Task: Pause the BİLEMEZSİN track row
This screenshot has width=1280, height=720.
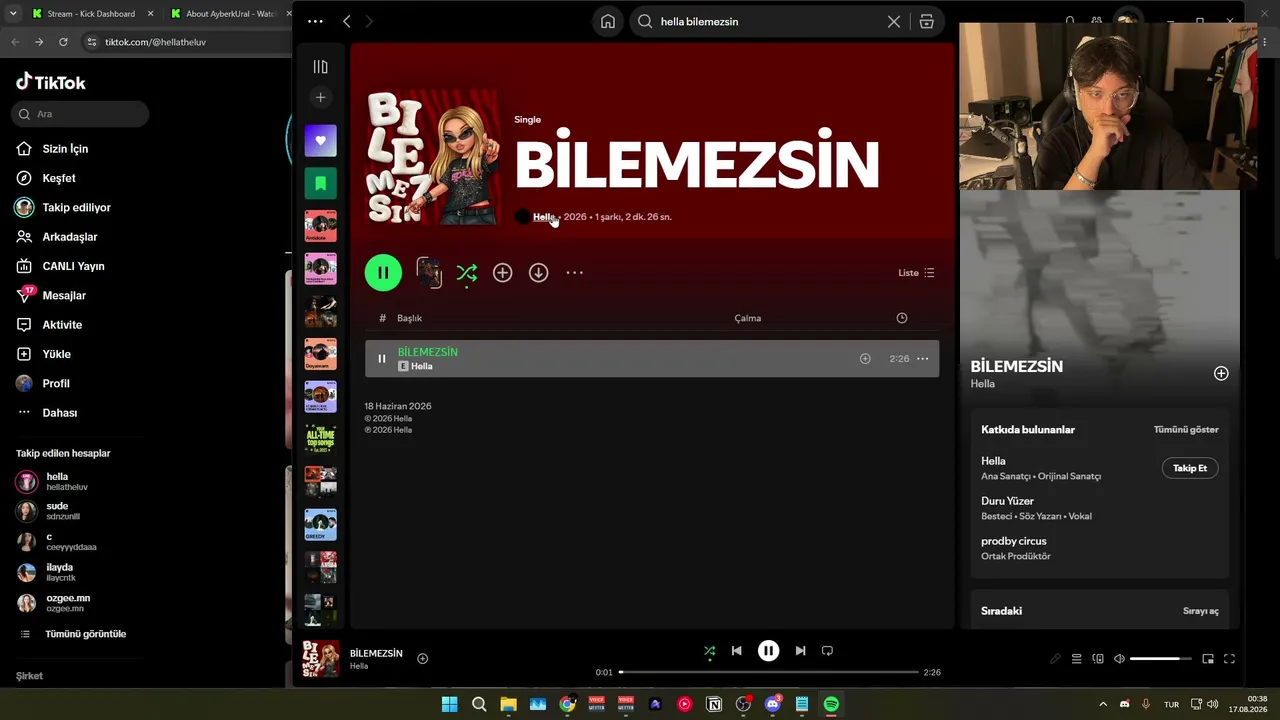Action: (382, 359)
